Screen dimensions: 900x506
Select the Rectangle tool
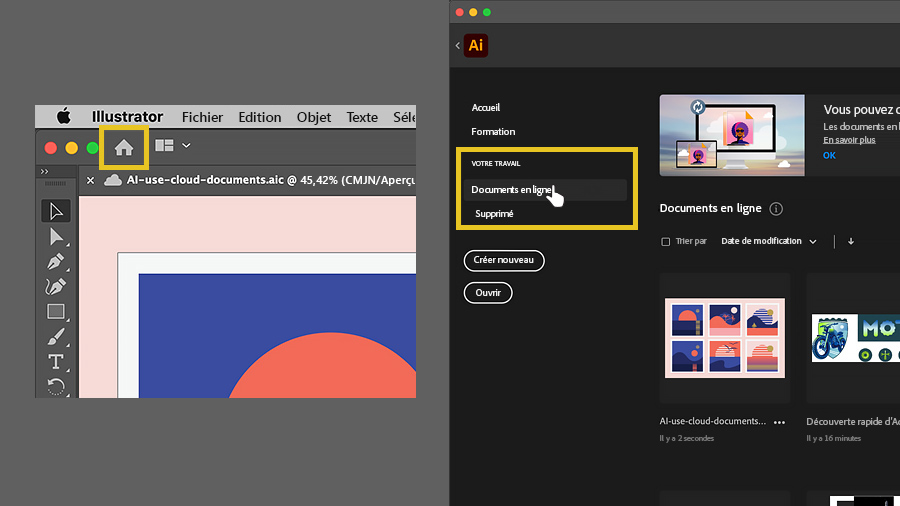tap(56, 312)
